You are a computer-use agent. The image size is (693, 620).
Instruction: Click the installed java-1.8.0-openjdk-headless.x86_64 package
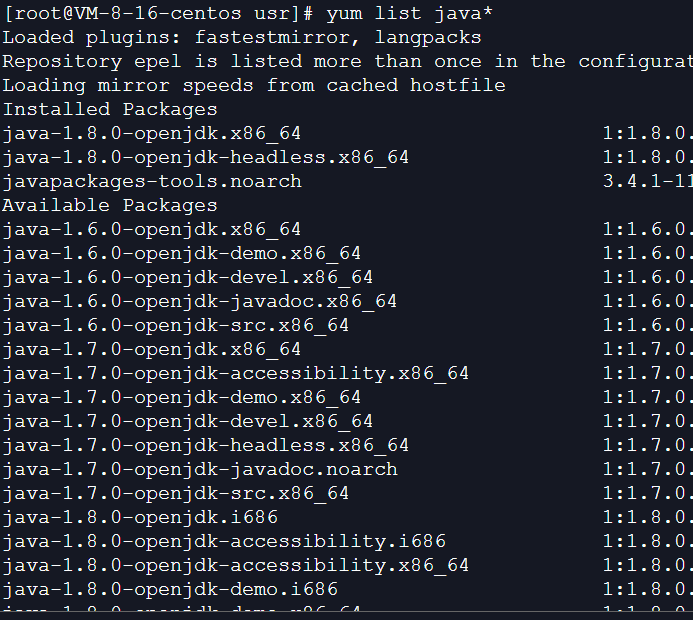pos(205,157)
